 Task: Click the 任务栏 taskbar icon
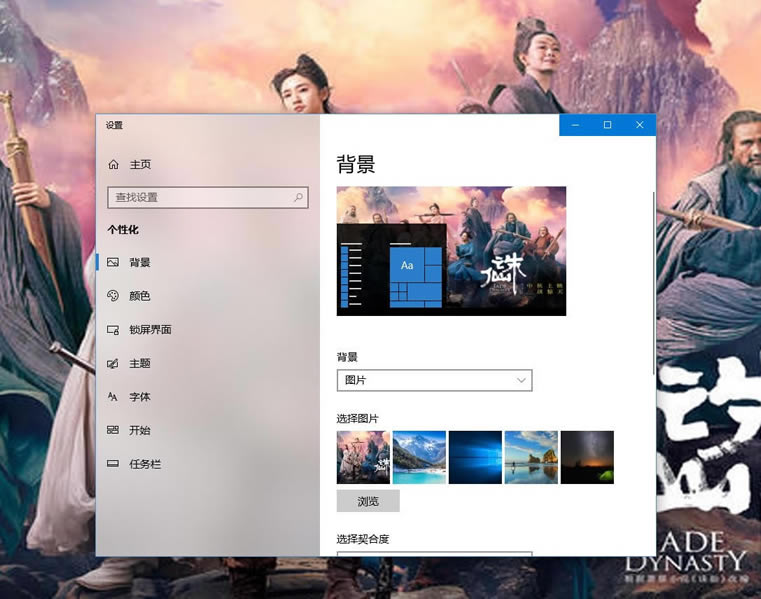tap(113, 464)
